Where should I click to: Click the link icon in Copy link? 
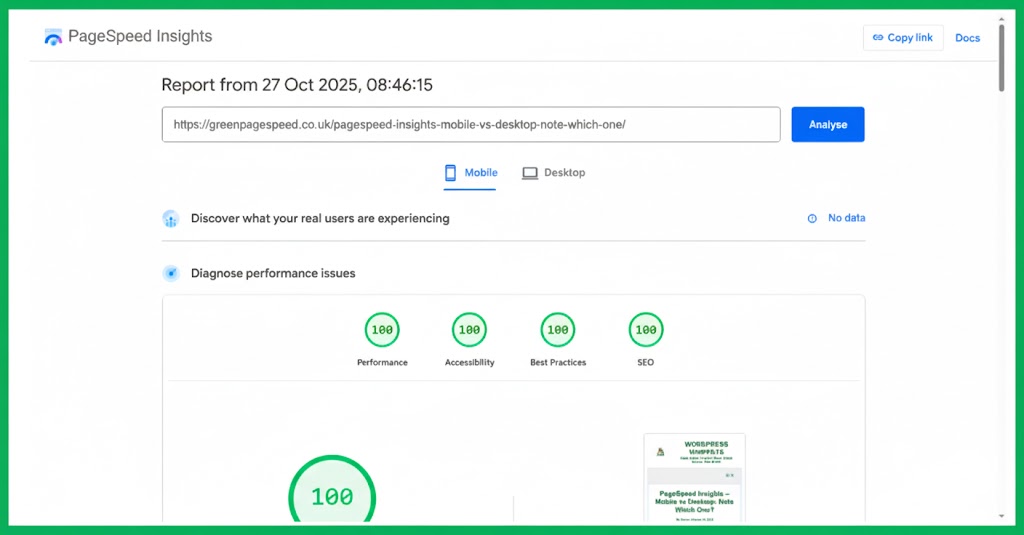[878, 38]
